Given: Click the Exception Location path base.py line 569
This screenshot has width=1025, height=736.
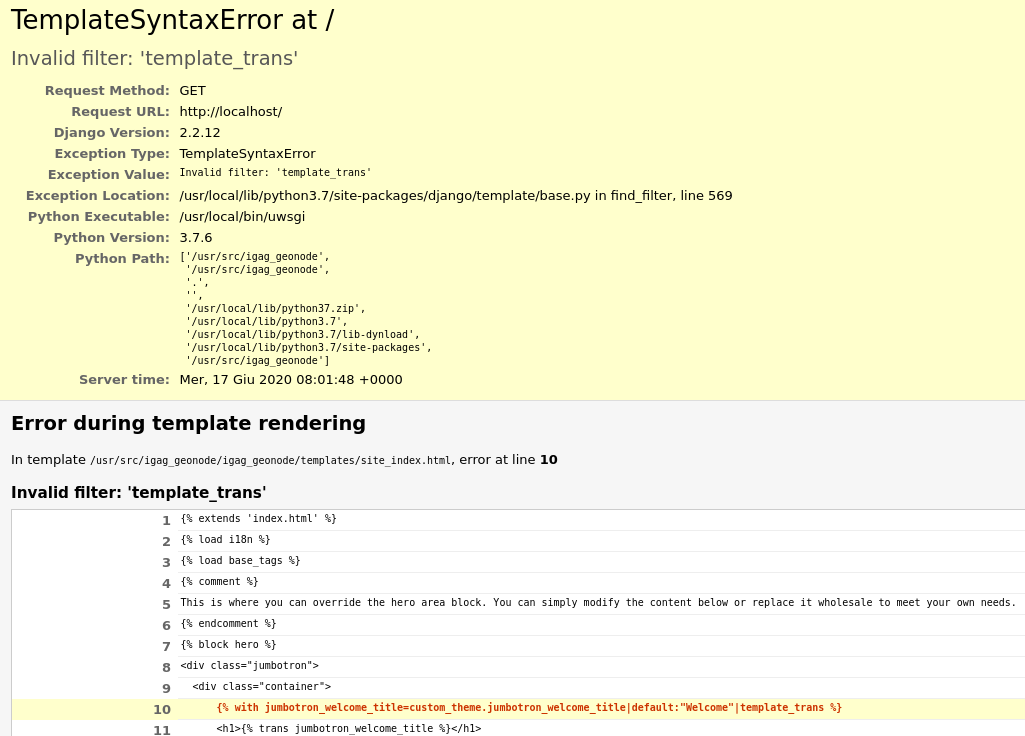Looking at the screenshot, I should [x=456, y=195].
